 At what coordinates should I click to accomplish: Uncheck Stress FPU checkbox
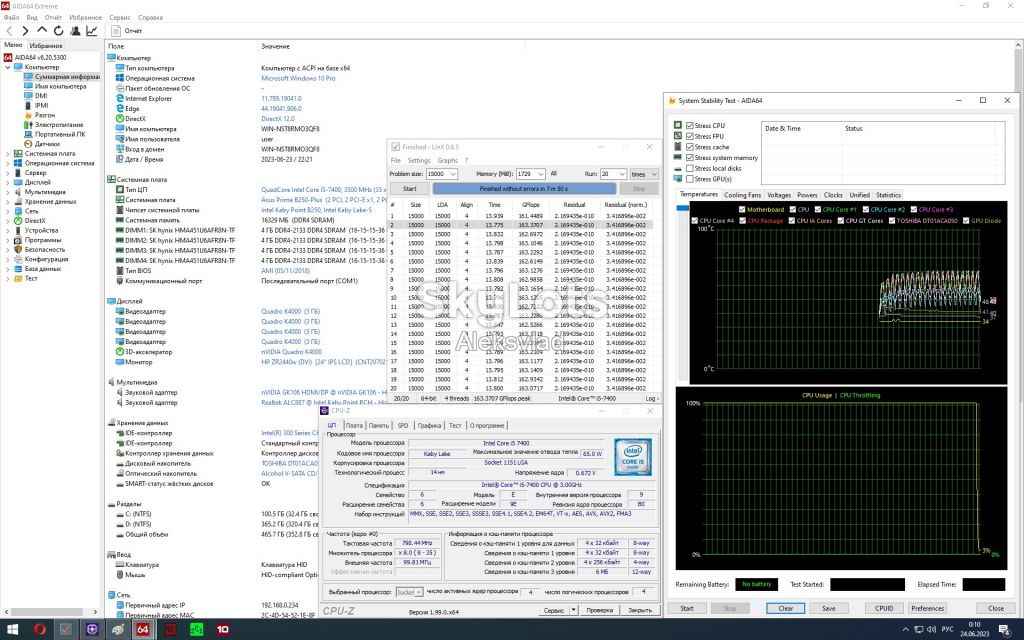tap(690, 136)
